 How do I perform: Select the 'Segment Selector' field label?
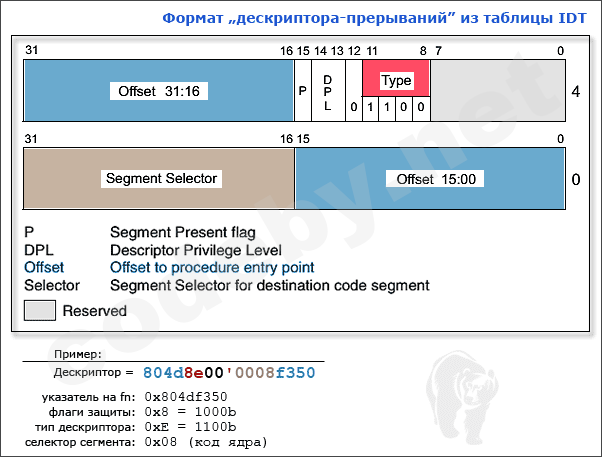tap(161, 179)
